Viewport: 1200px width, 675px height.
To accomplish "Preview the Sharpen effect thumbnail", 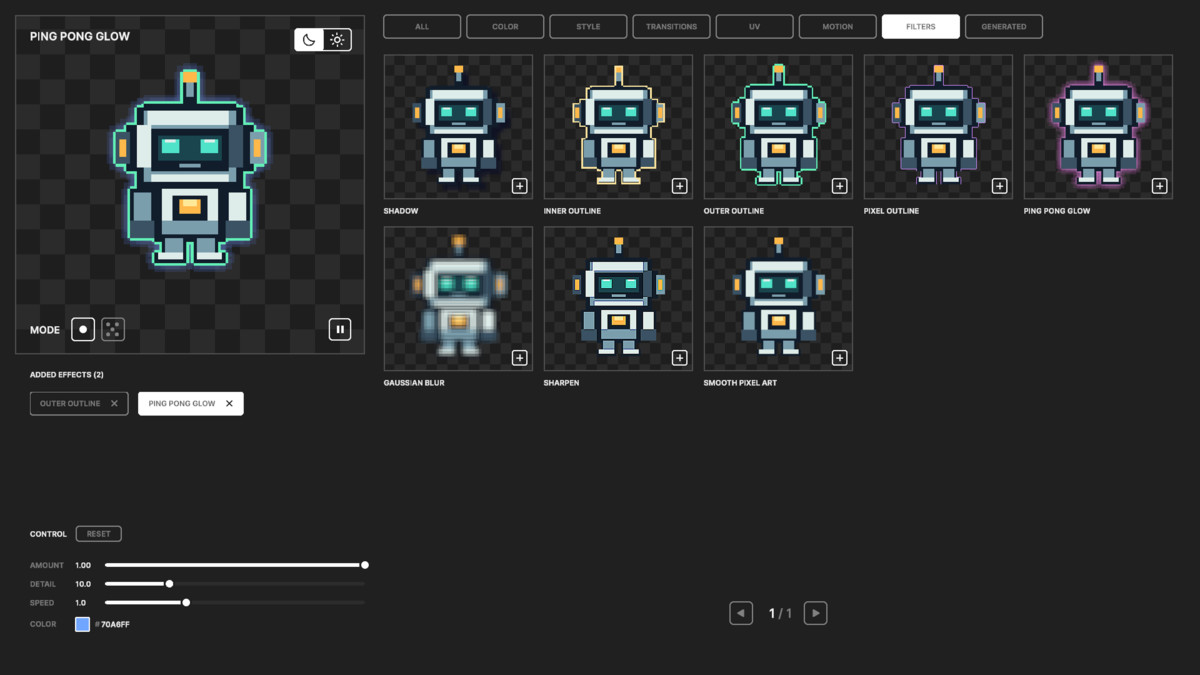I will point(618,299).
